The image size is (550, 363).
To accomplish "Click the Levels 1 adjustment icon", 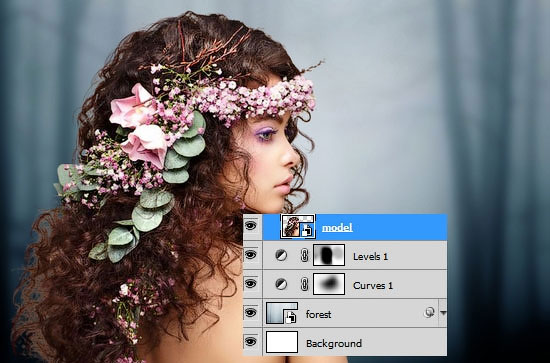I will pos(281,255).
